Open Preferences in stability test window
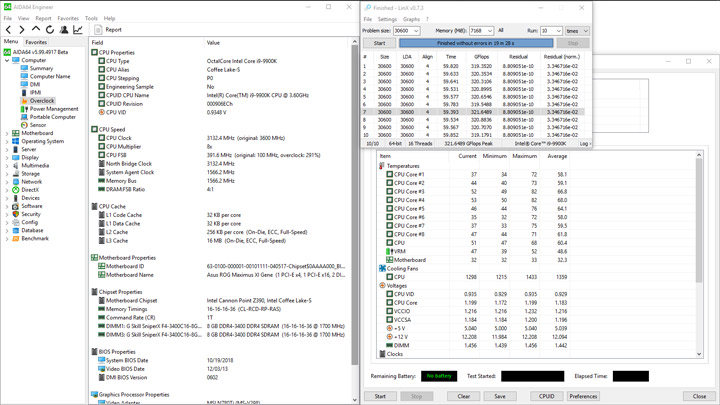 (583, 396)
